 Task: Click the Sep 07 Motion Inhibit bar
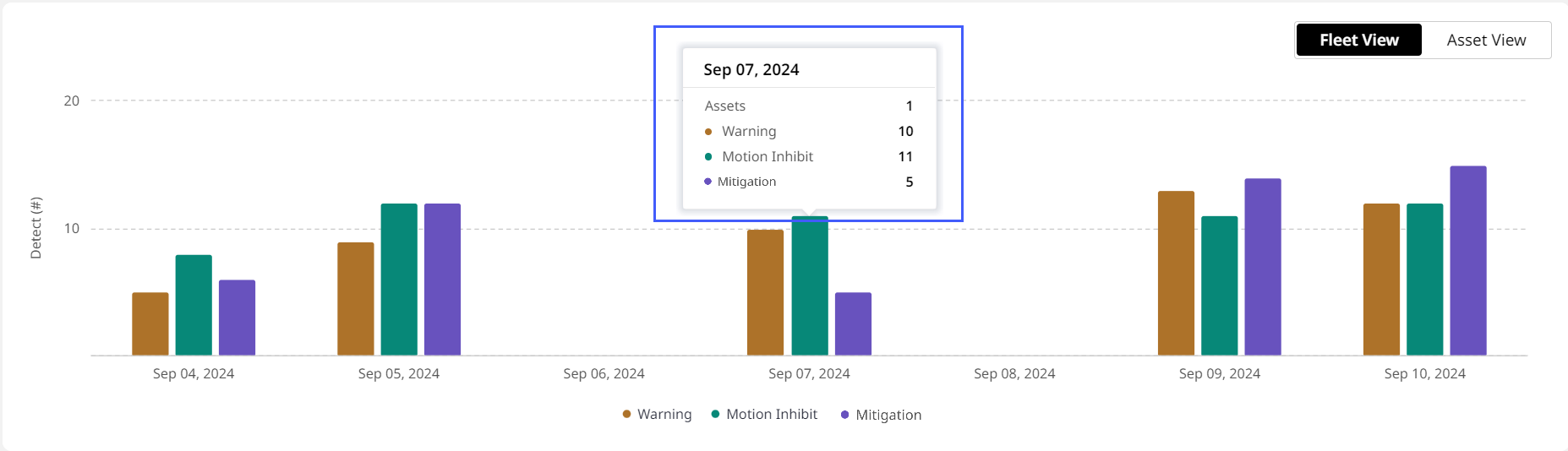810,287
